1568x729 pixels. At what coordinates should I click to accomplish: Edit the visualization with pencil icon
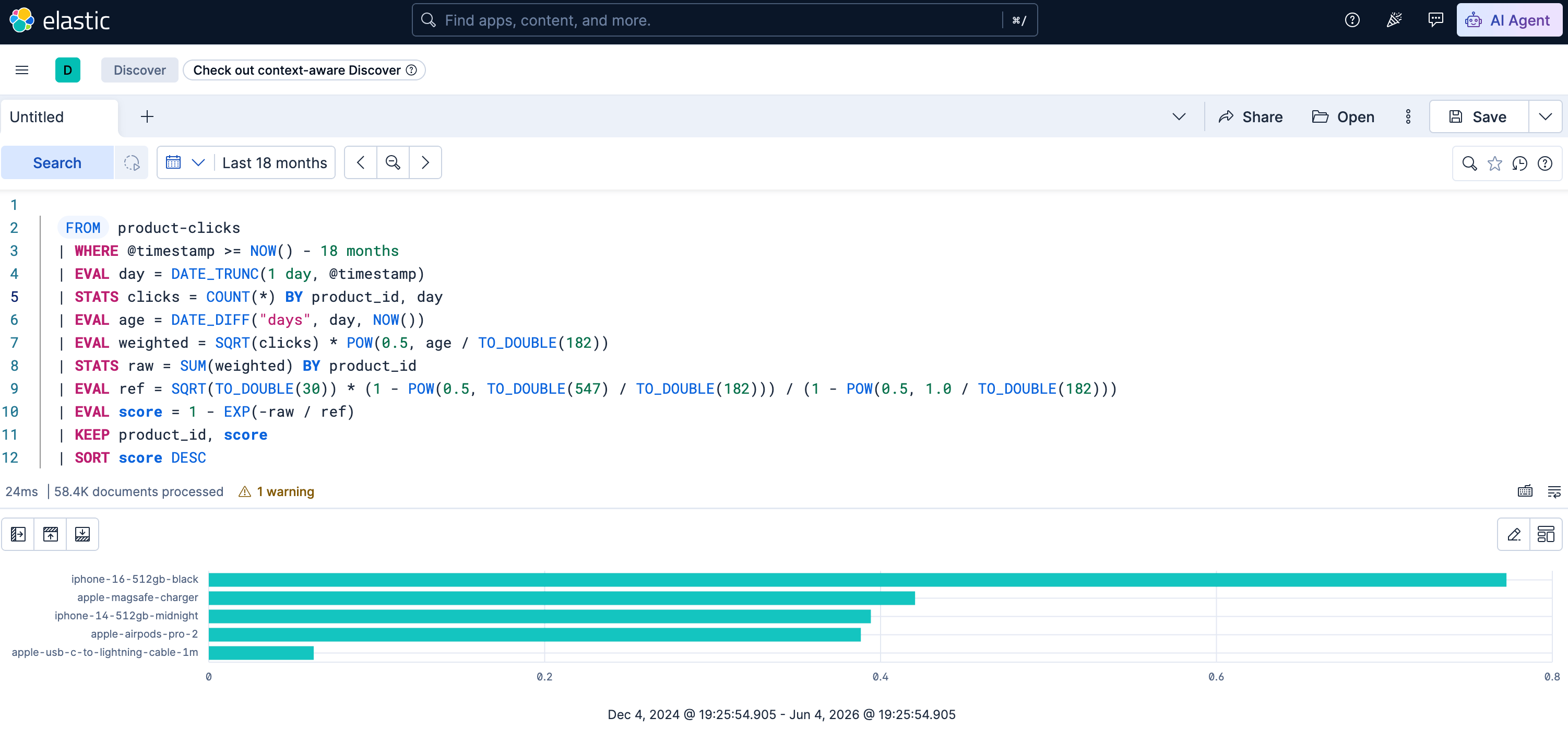click(1514, 534)
